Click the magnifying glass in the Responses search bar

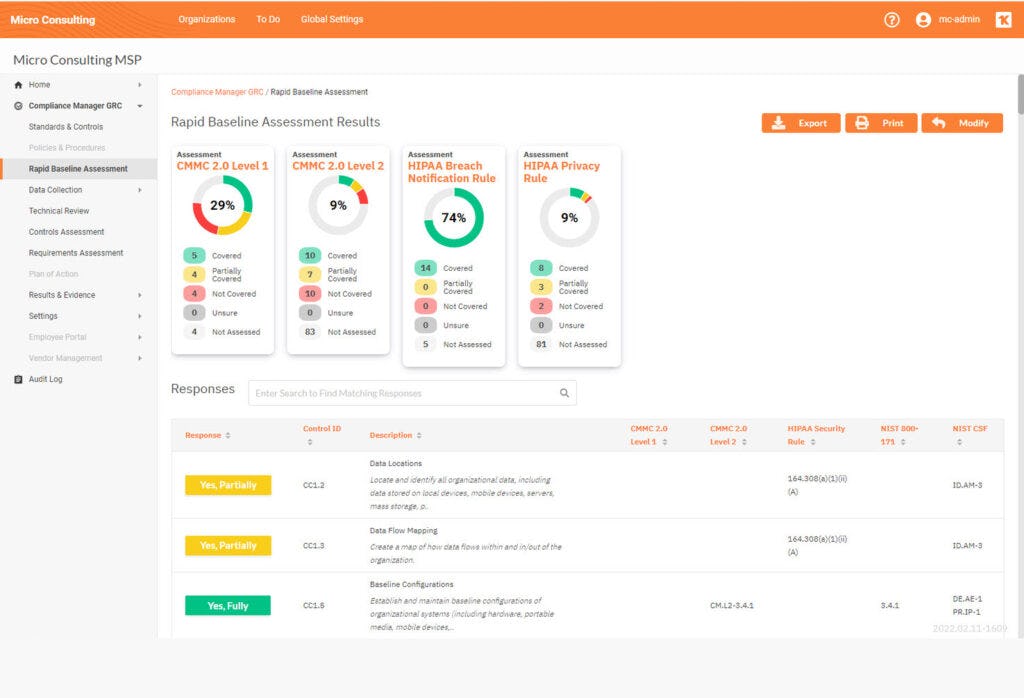[x=563, y=392]
